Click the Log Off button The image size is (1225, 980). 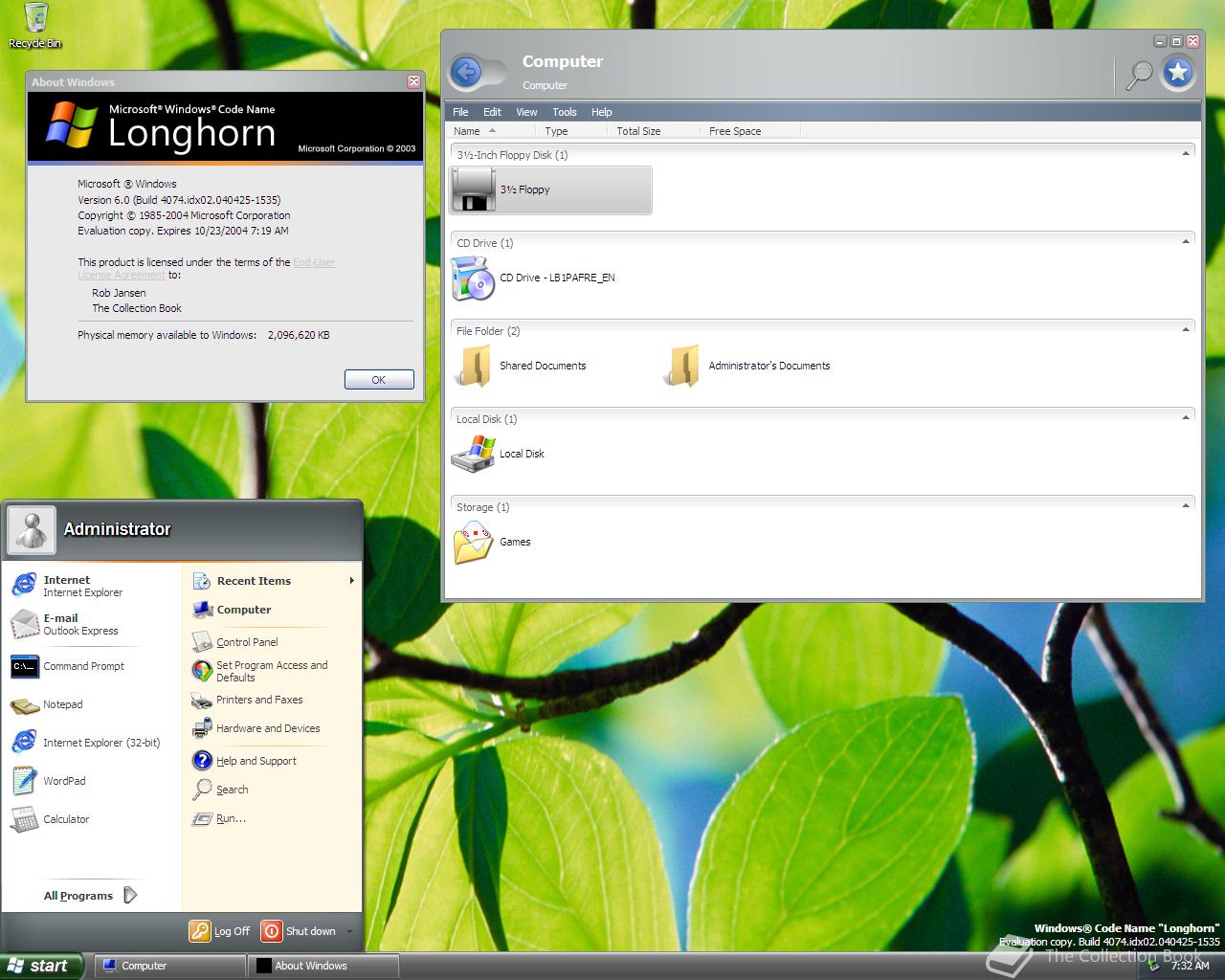(x=221, y=931)
